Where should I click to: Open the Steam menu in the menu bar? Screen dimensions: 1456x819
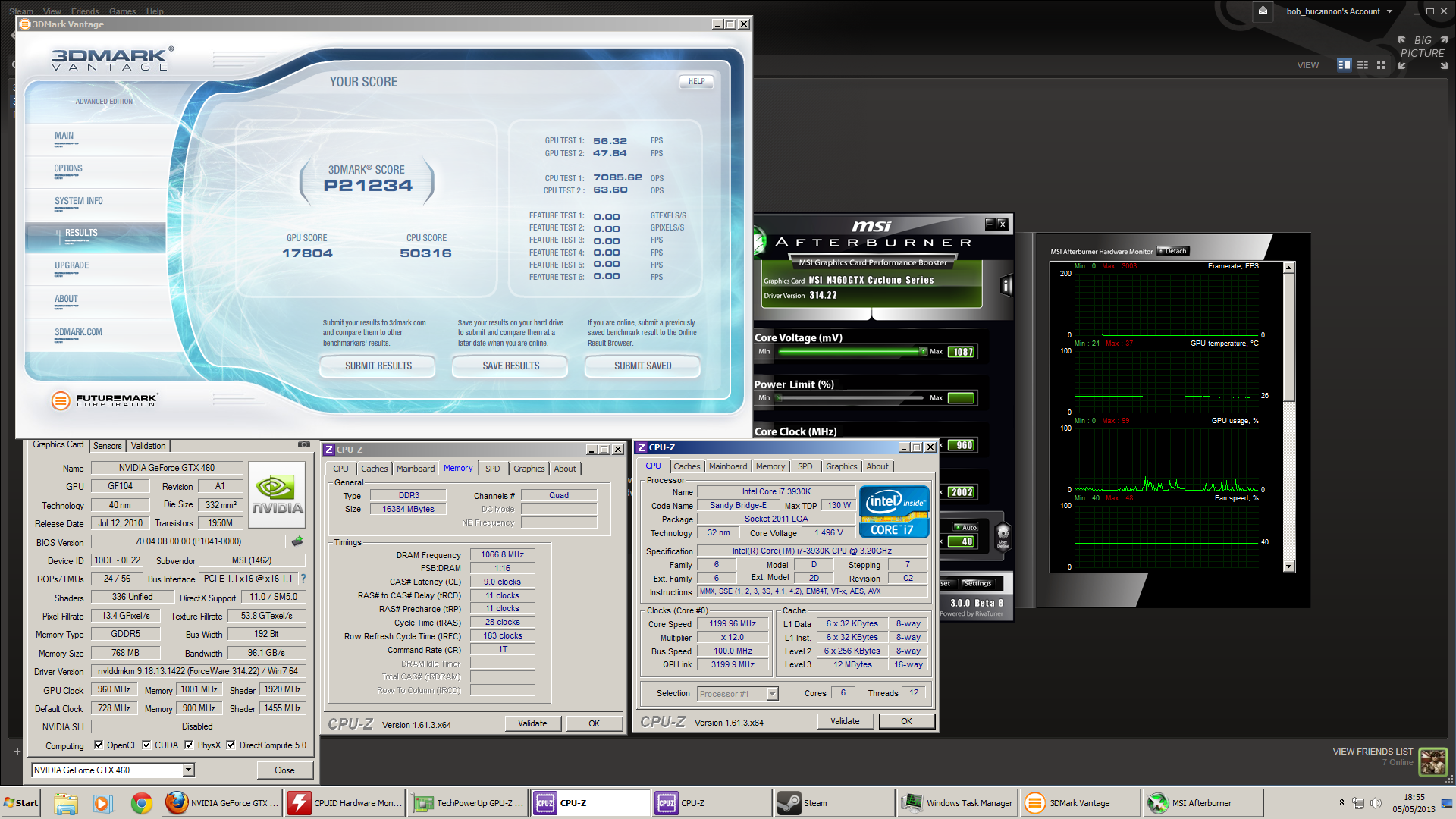click(x=21, y=11)
